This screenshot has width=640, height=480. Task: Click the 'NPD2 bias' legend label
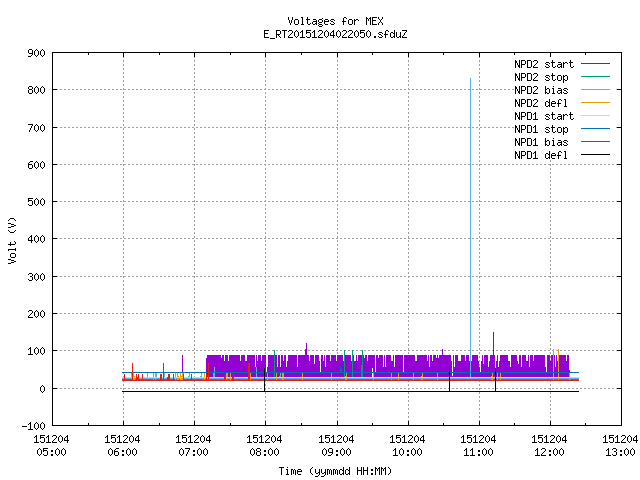click(x=541, y=90)
